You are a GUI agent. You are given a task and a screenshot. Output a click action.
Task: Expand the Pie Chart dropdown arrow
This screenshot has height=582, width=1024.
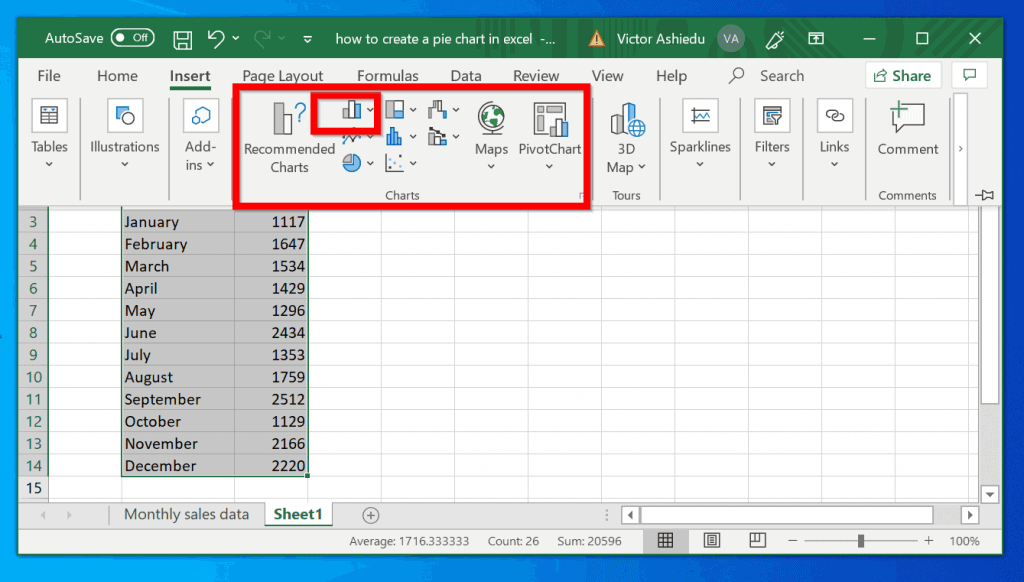[370, 163]
